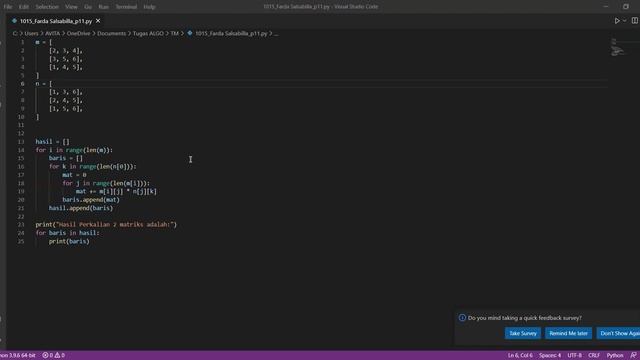
Task: Click the 'n = [' line
Action: (44, 84)
